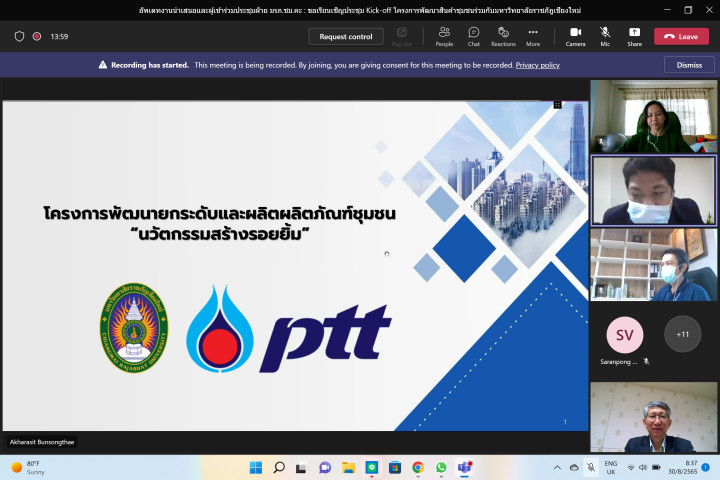Image resolution: width=720 pixels, height=480 pixels.
Task: Click the OneDrive cloud tray icon
Action: click(x=574, y=468)
